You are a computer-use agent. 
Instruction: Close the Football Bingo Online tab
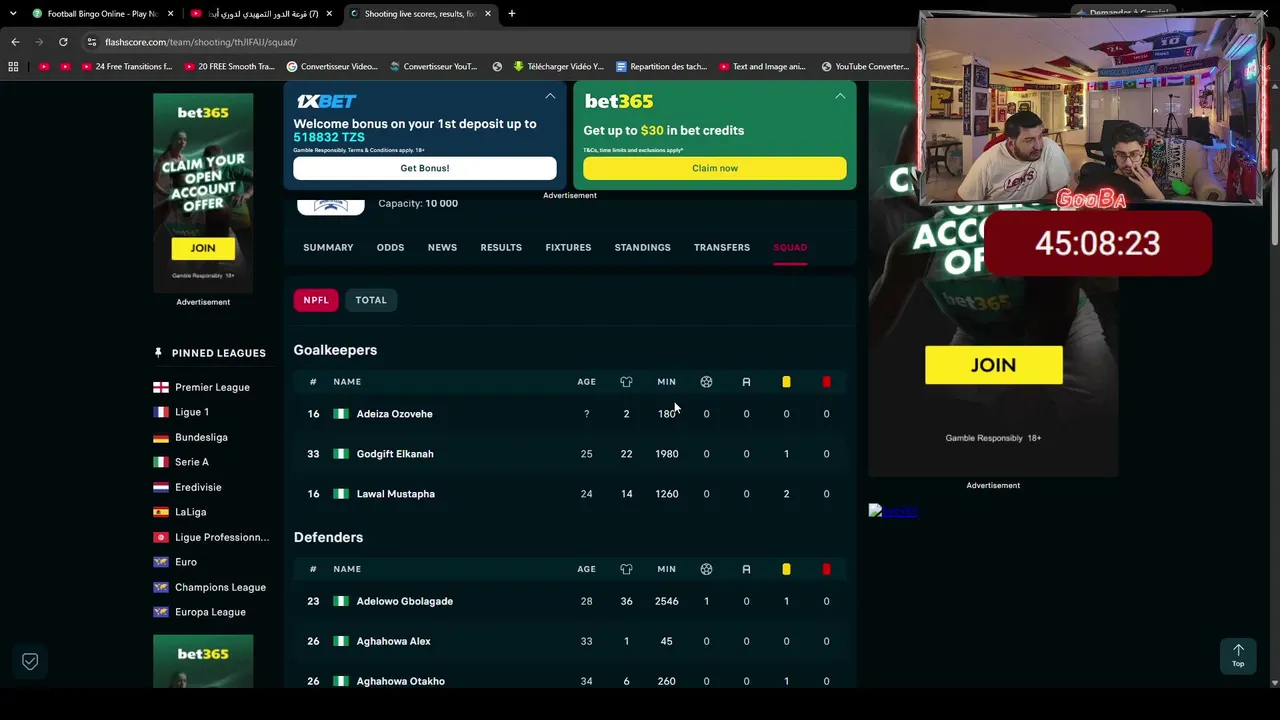click(170, 14)
